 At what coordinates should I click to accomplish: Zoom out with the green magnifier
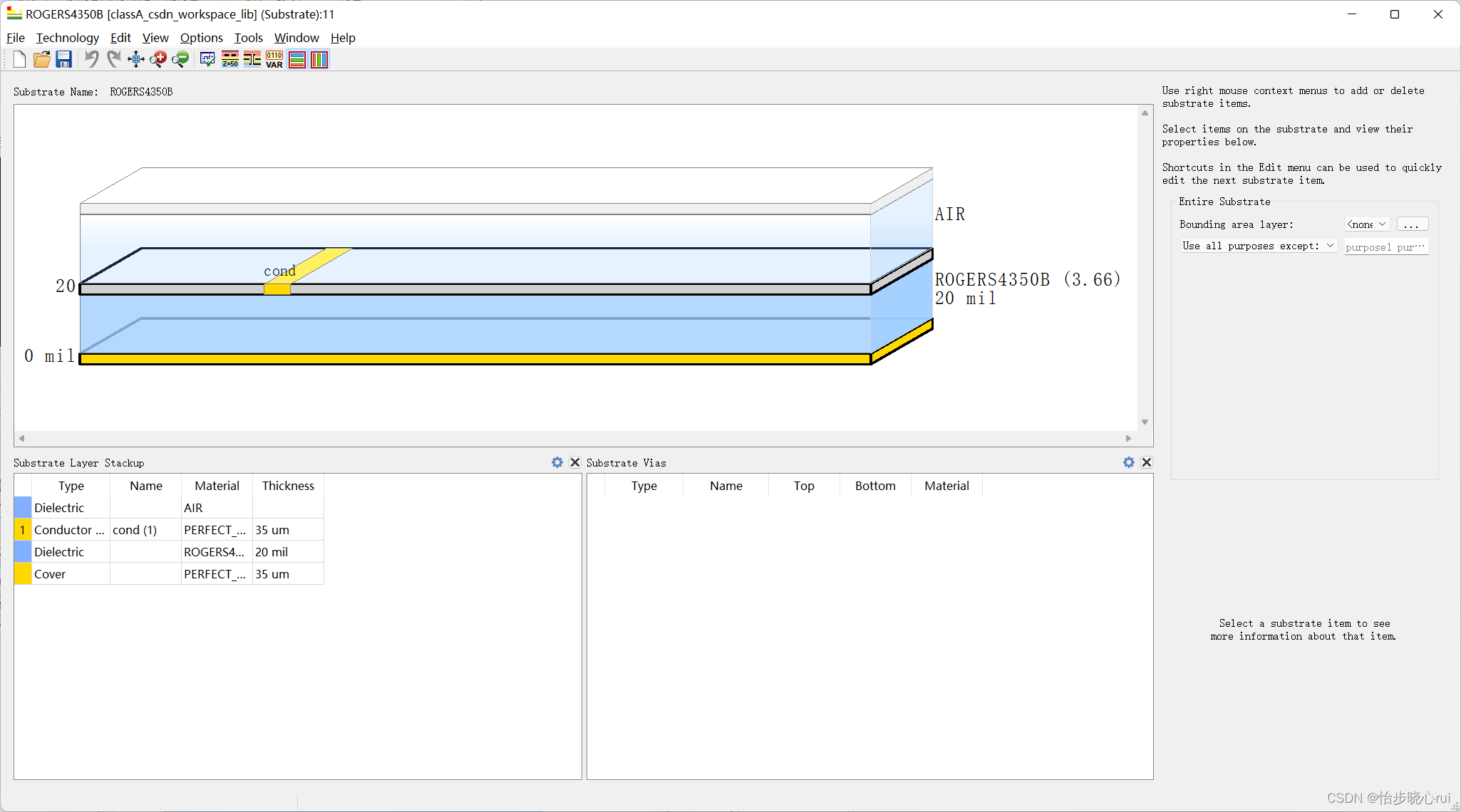click(x=180, y=60)
